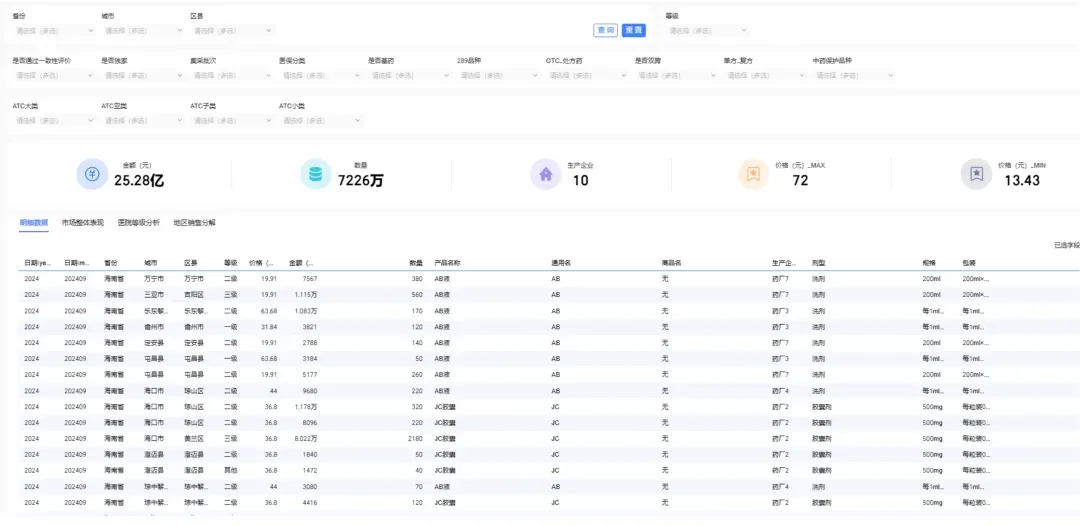Expand the 是否独家 dropdown
The image size is (1080, 526).
[x=143, y=75]
